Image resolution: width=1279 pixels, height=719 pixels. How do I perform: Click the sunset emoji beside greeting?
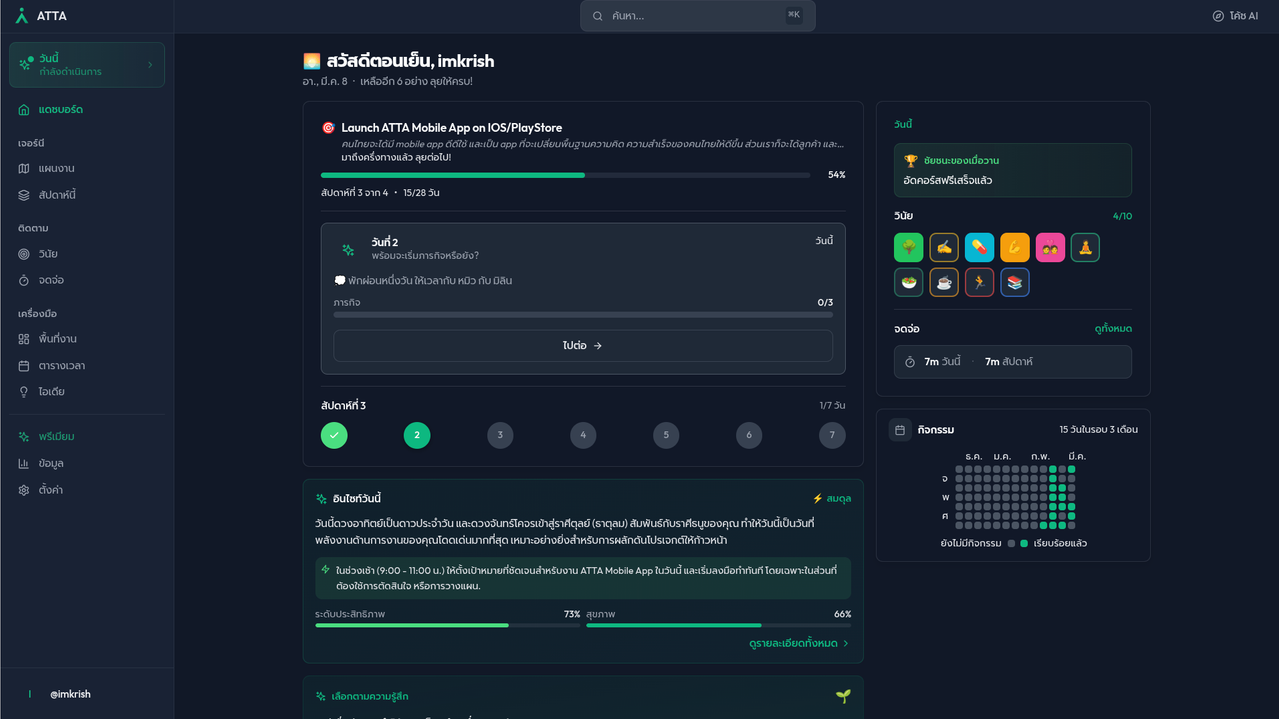point(312,61)
